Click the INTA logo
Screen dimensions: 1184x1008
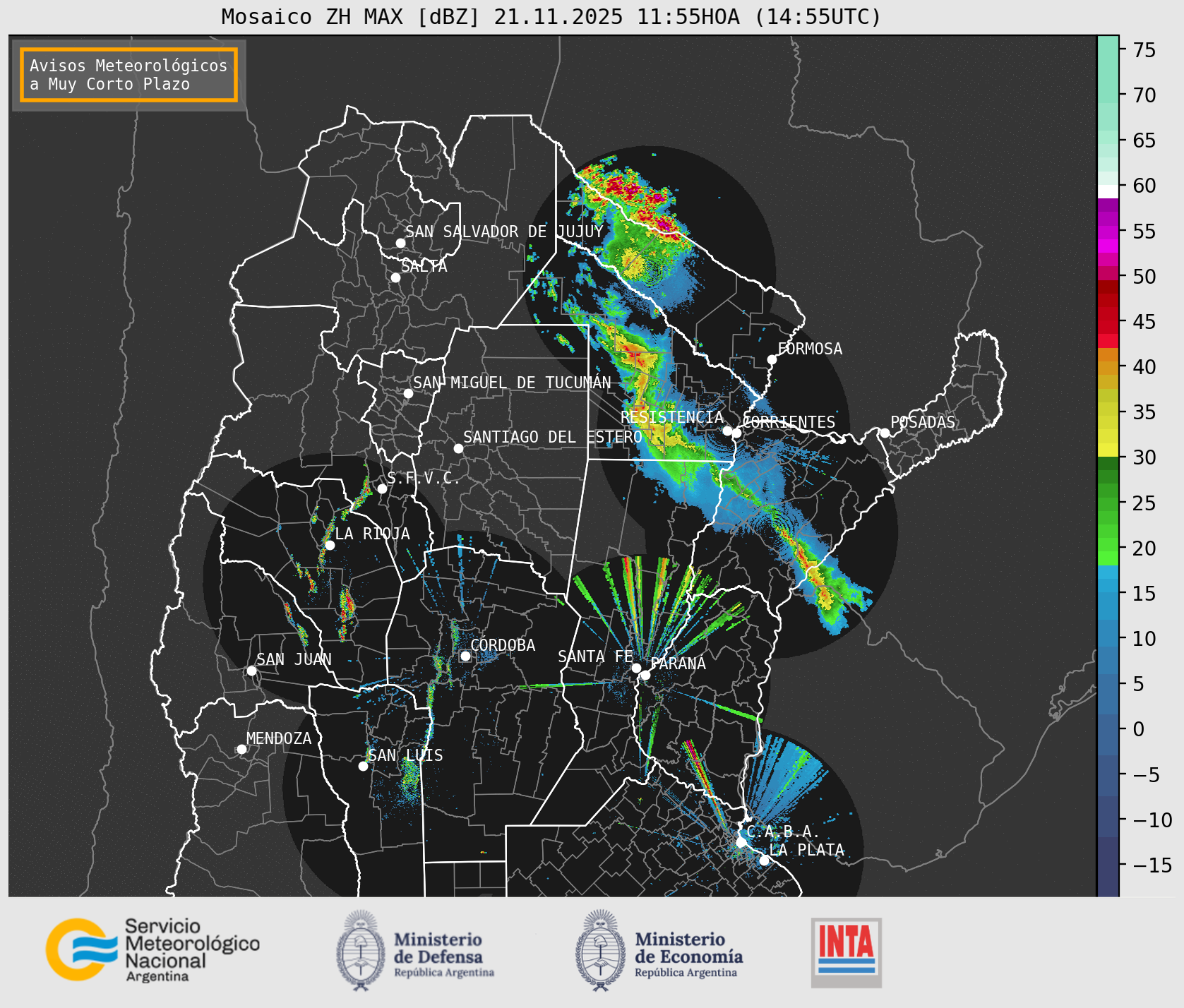pyautogui.click(x=847, y=952)
